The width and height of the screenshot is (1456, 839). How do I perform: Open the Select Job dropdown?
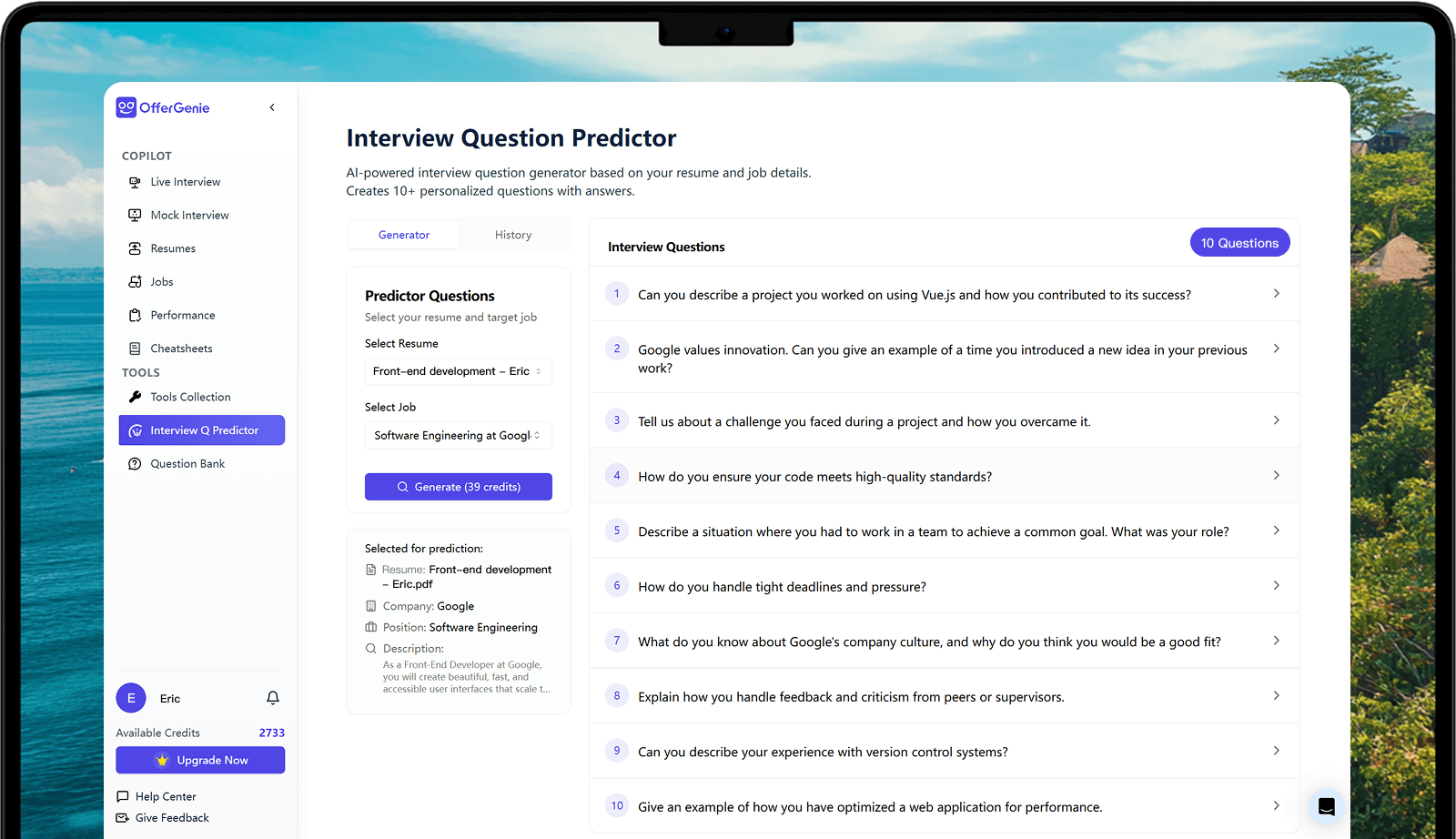[x=458, y=436]
